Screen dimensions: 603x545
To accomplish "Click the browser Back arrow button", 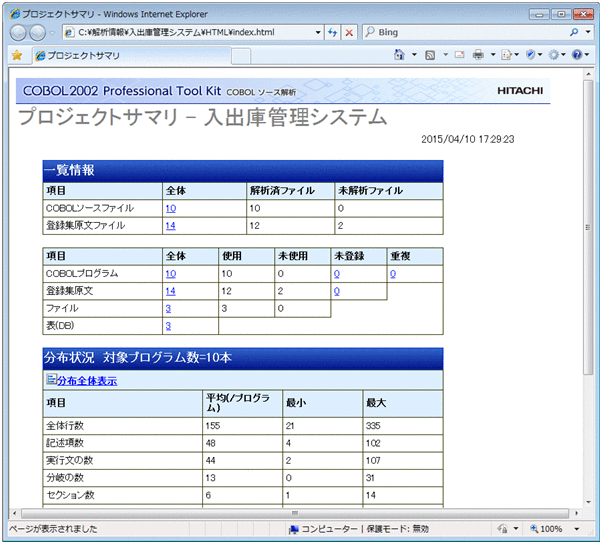I will [x=18, y=33].
